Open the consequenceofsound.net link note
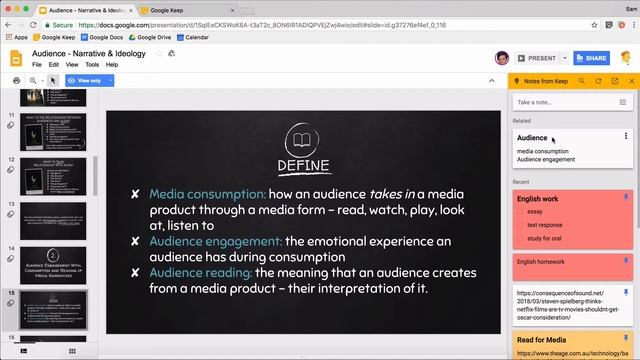The height and width of the screenshot is (360, 640). click(573, 305)
